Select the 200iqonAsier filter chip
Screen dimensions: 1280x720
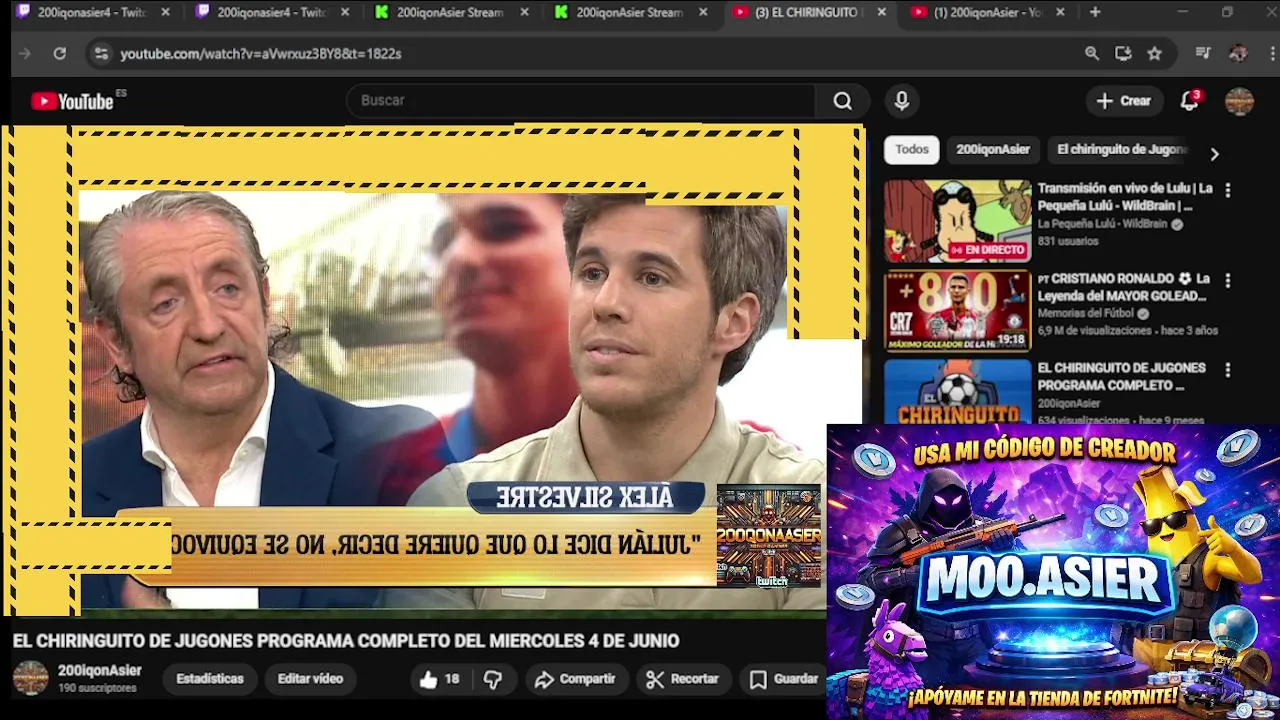(993, 149)
